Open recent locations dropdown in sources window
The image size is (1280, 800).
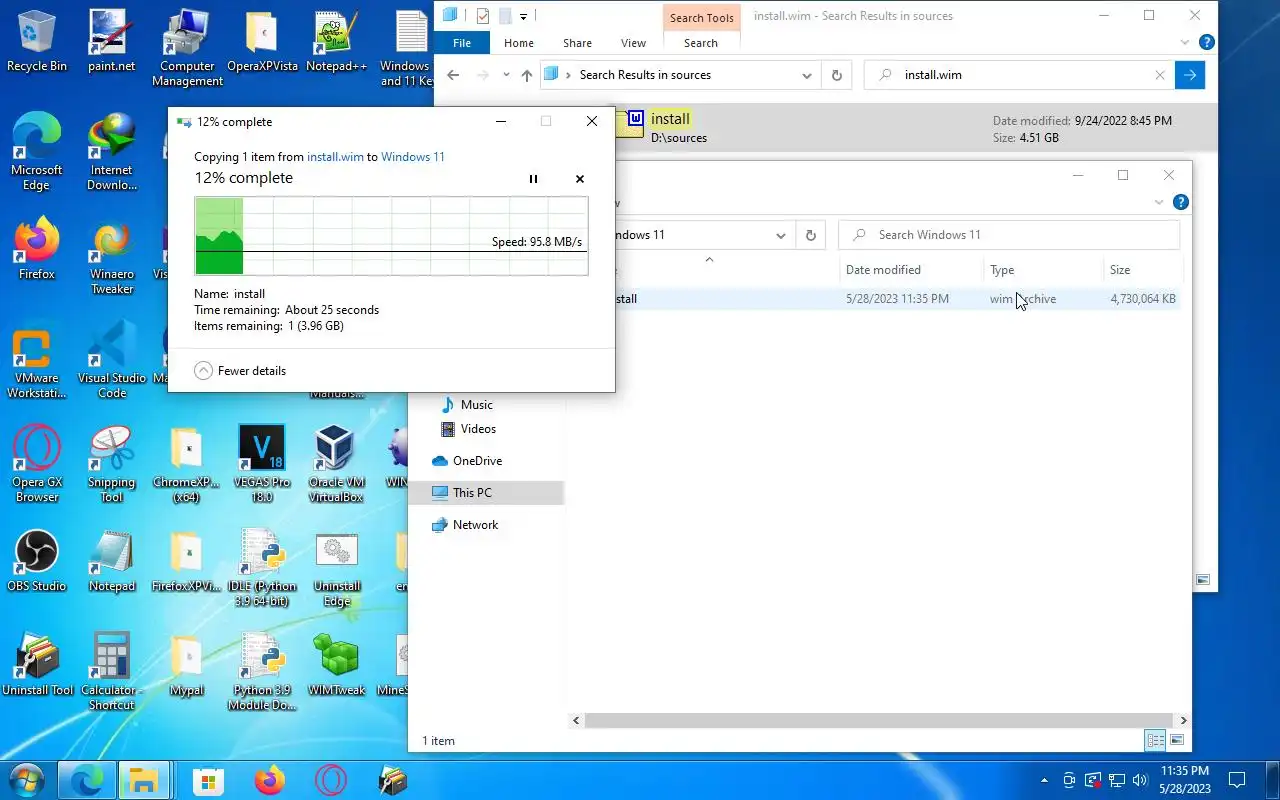coord(506,75)
